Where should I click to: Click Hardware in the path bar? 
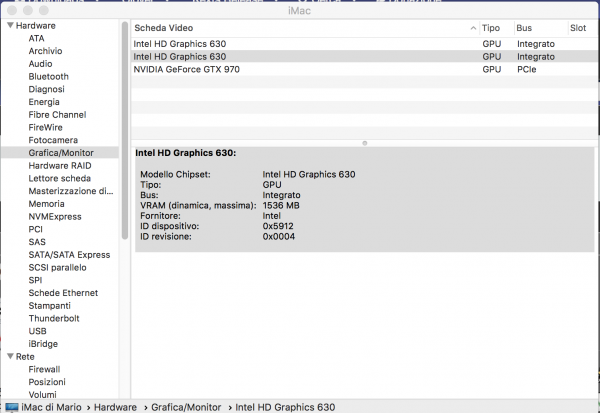(x=115, y=407)
